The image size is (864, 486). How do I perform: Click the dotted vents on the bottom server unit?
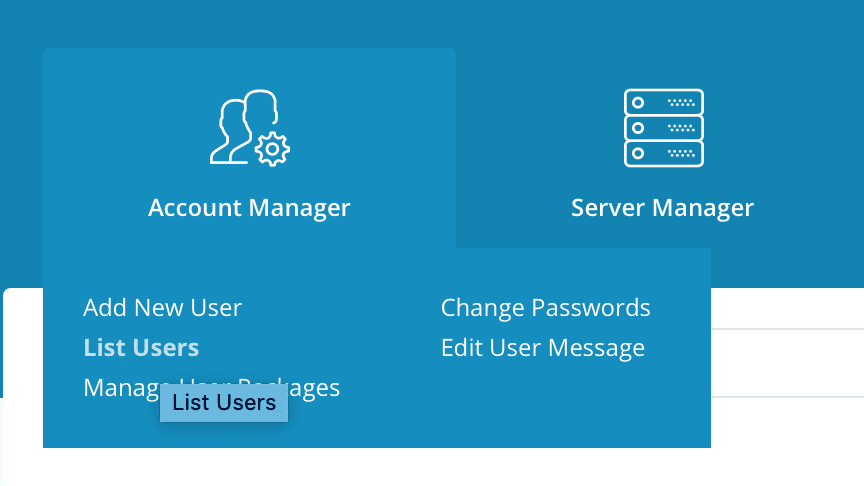tap(680, 153)
